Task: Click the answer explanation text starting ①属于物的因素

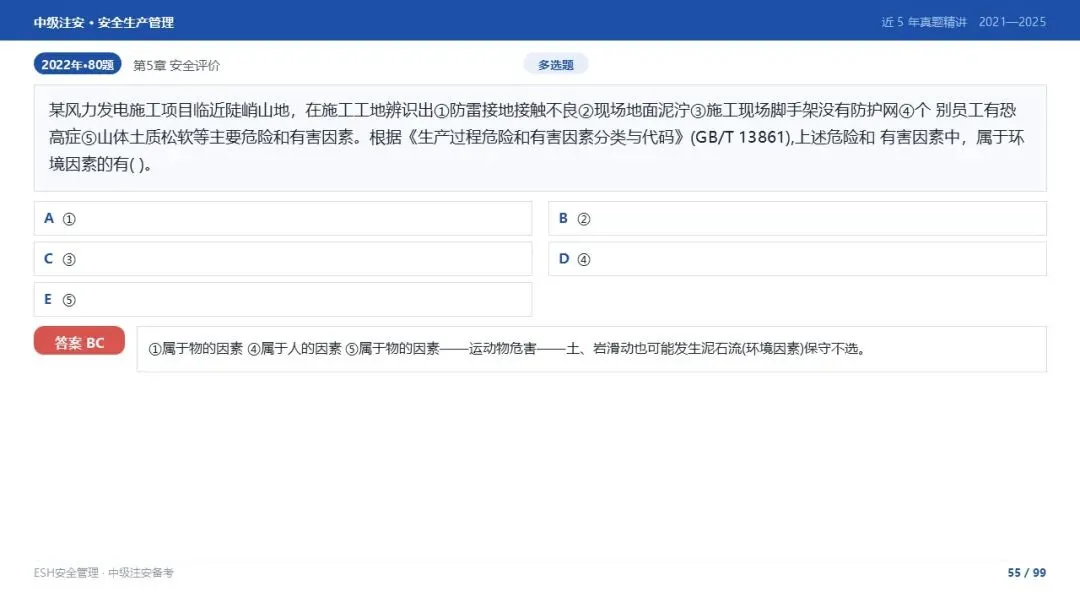Action: [x=508, y=349]
